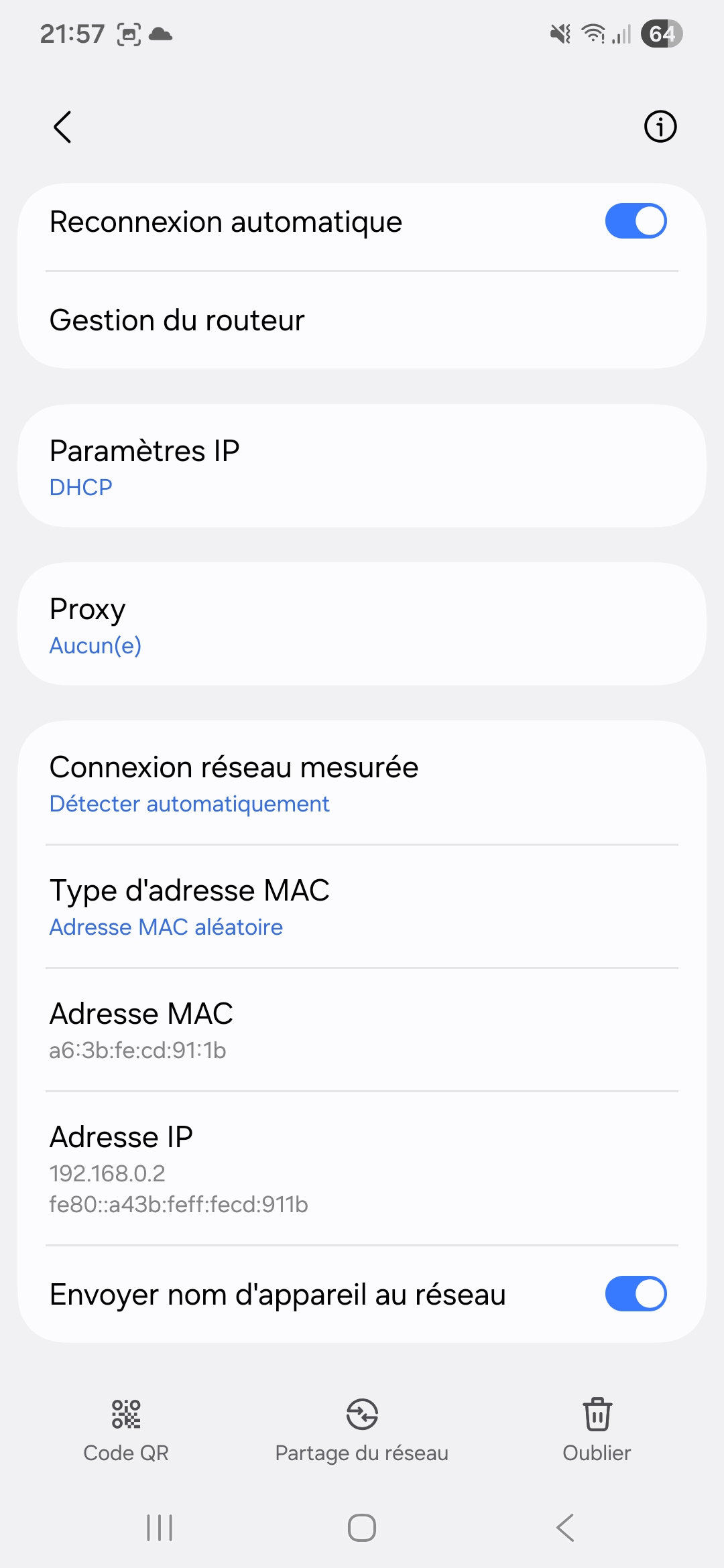Tap the back arrow at top
Screen dimensions: 724x1568
(x=62, y=127)
